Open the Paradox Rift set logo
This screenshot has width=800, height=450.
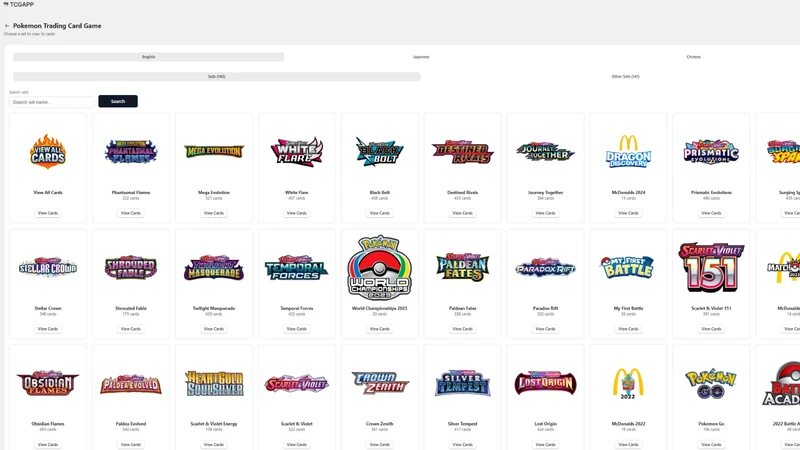(x=545, y=267)
